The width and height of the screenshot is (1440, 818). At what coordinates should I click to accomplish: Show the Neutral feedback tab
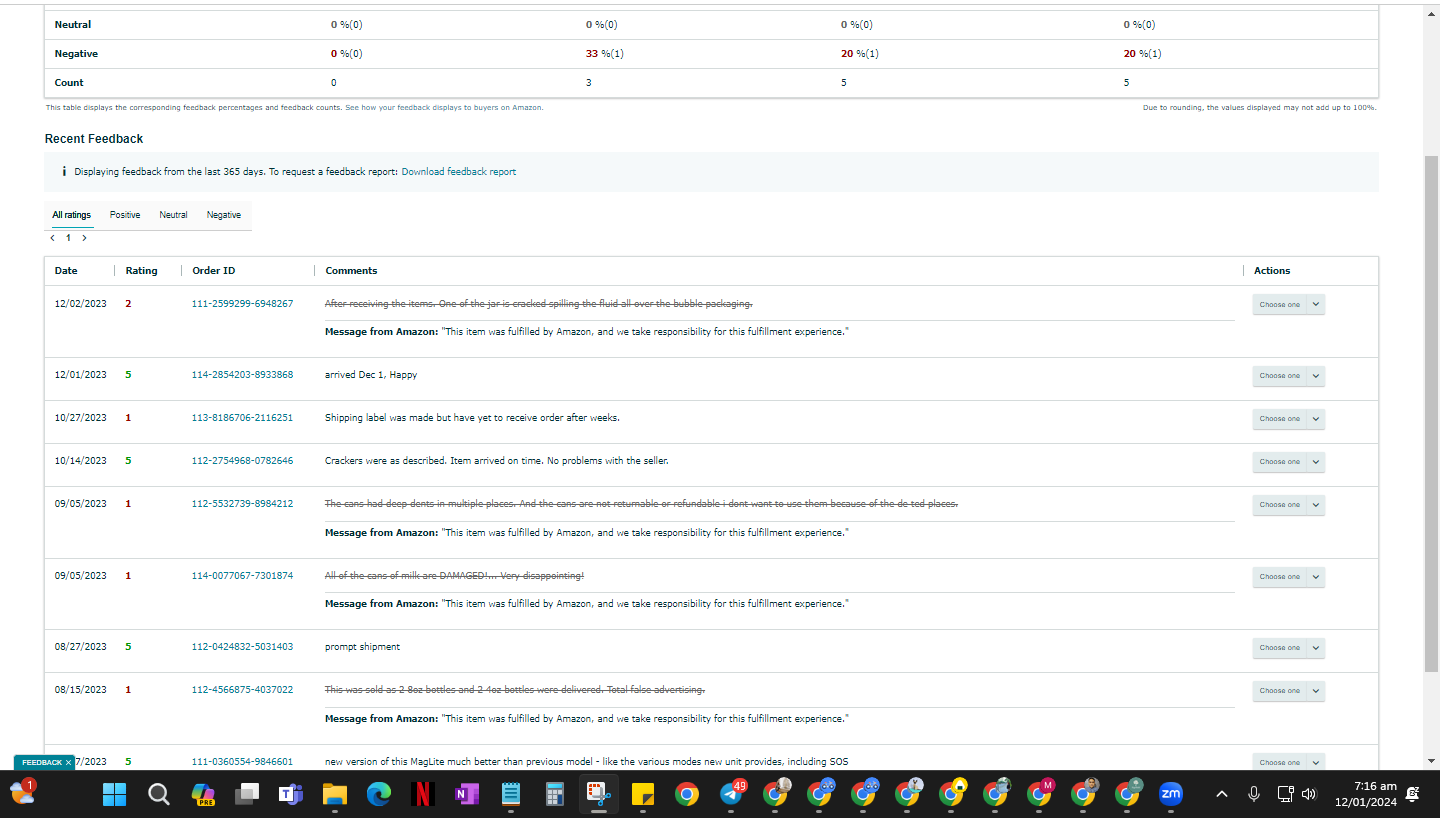click(x=173, y=215)
